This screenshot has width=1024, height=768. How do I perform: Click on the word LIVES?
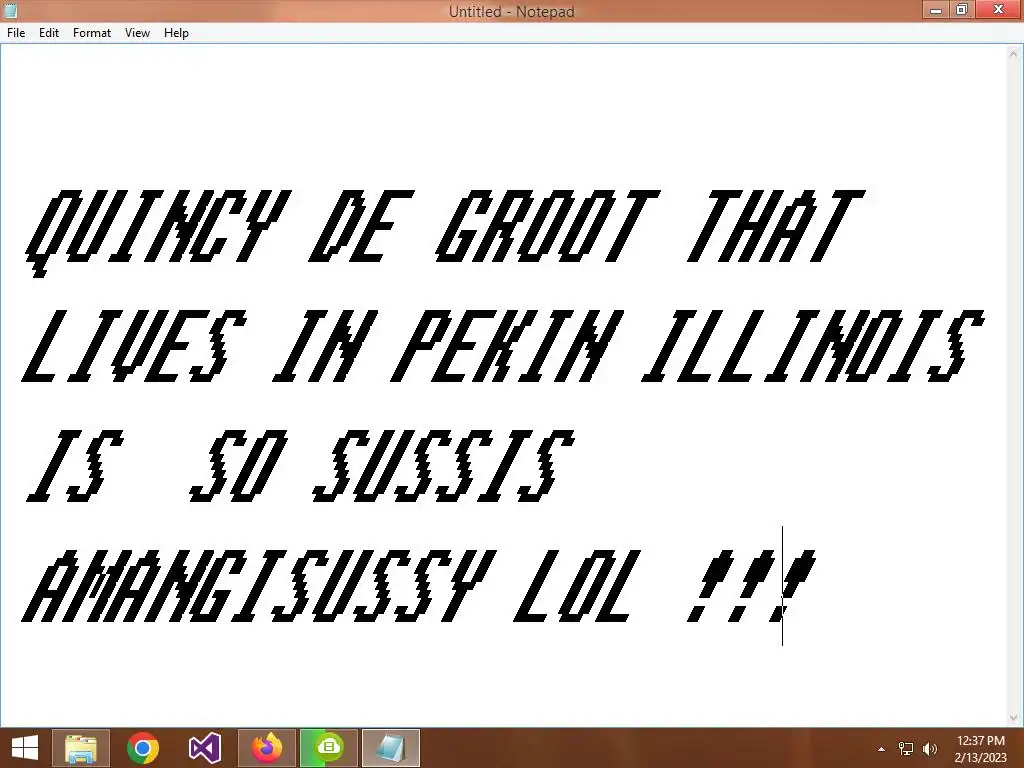[x=135, y=346]
